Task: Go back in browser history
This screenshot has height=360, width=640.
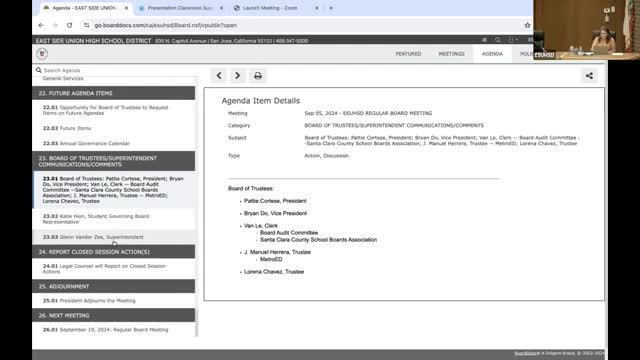Action: pos(41,25)
